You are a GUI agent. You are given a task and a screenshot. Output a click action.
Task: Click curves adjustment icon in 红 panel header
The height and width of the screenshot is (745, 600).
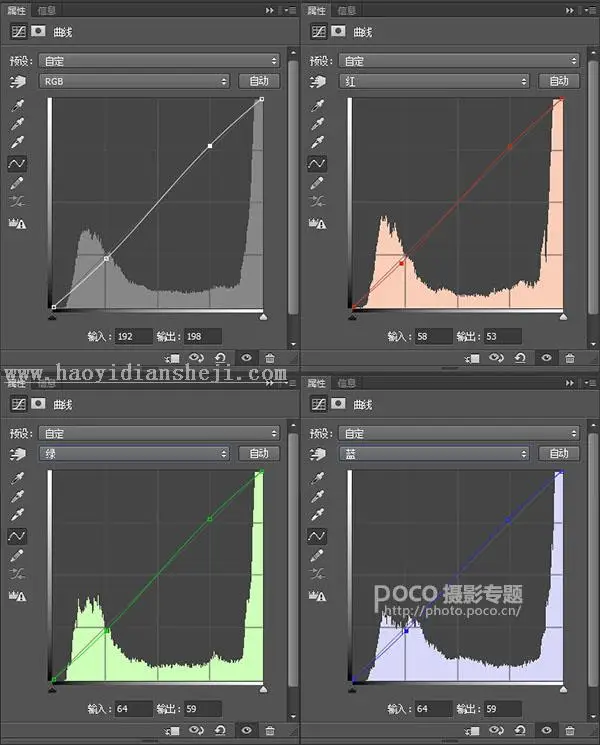(319, 32)
